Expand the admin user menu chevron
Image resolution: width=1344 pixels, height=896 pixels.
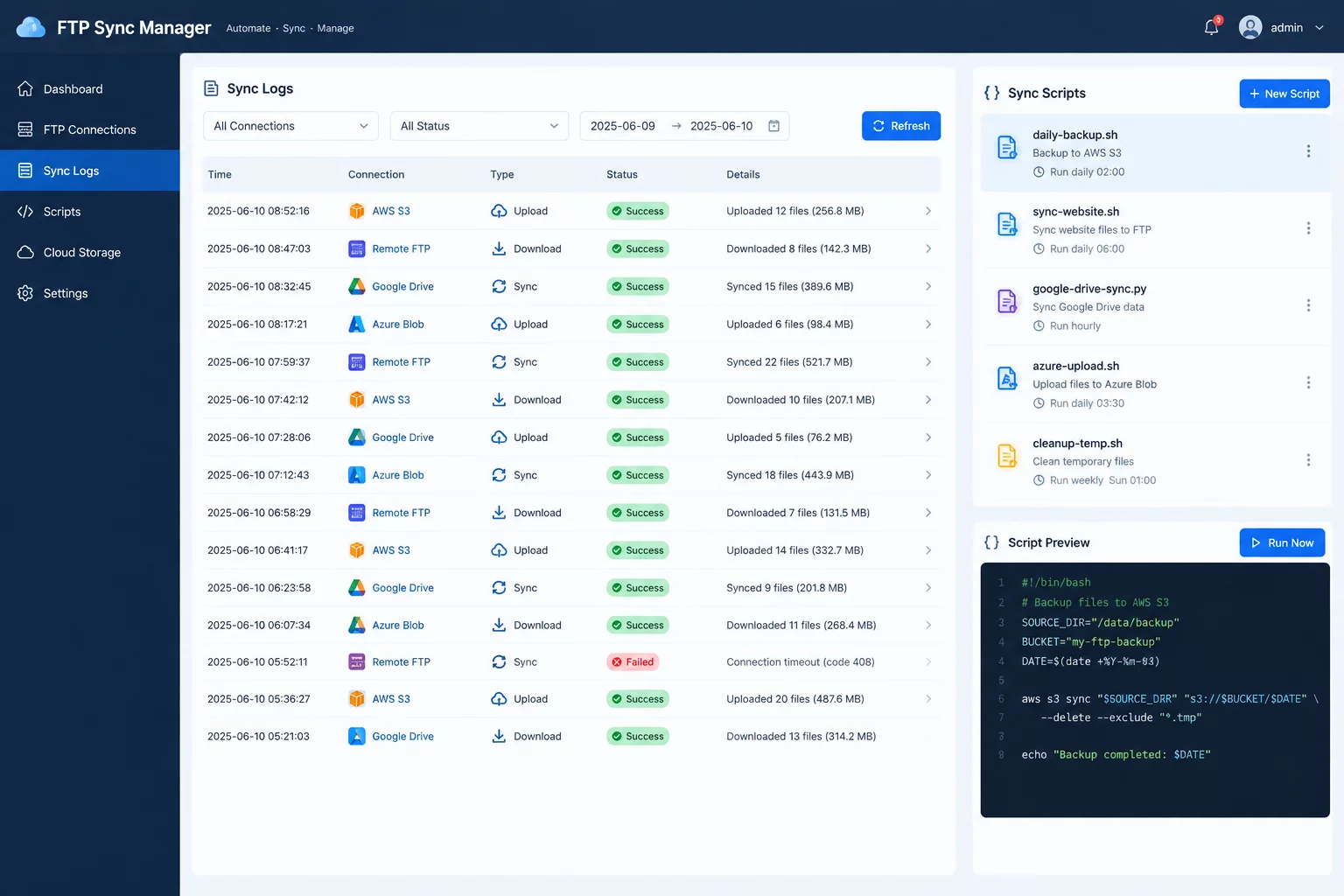coord(1319,28)
